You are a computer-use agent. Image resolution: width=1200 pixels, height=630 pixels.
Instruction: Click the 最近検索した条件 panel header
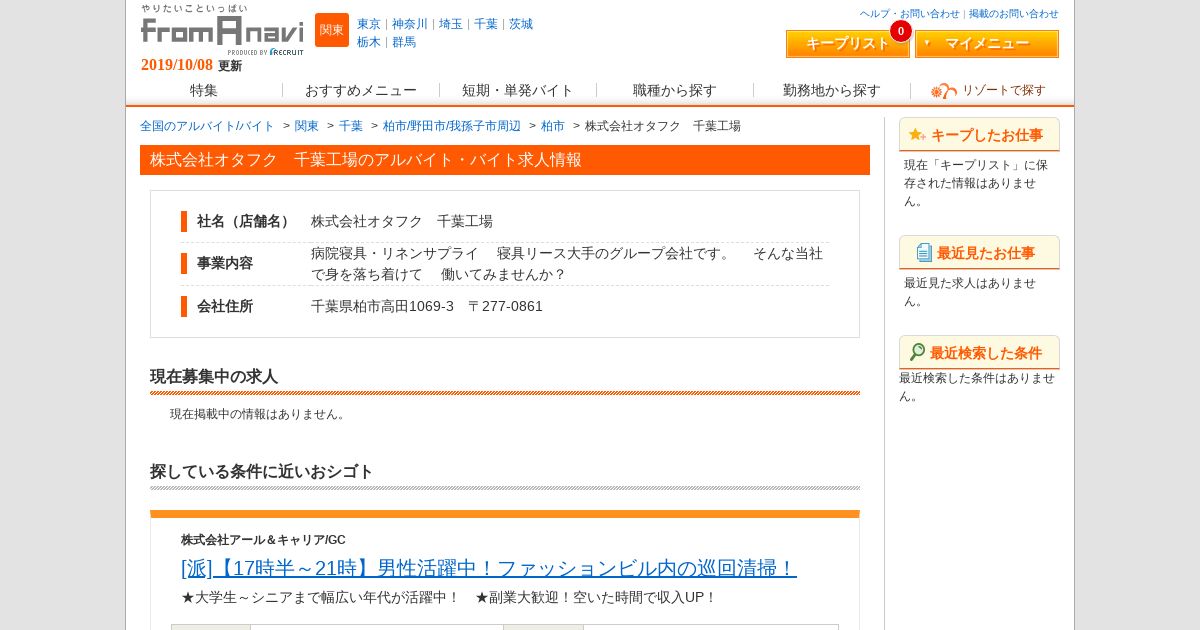tap(979, 353)
